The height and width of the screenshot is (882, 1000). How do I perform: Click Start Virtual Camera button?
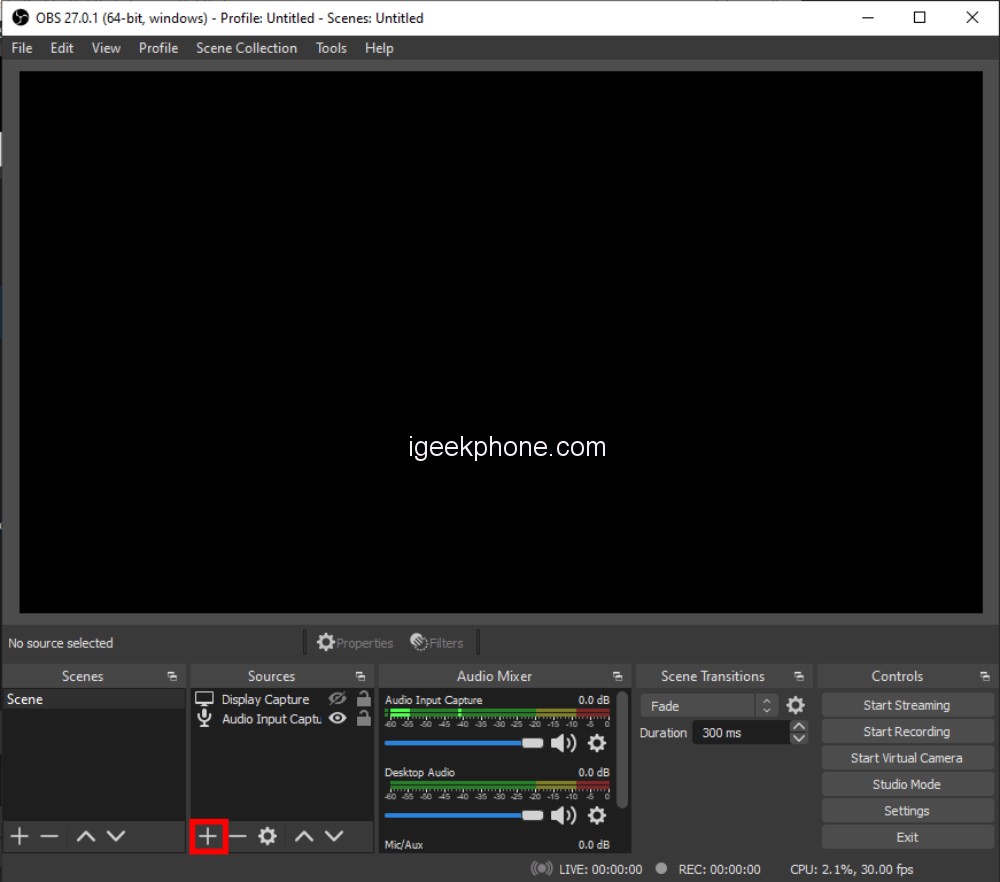pos(907,758)
